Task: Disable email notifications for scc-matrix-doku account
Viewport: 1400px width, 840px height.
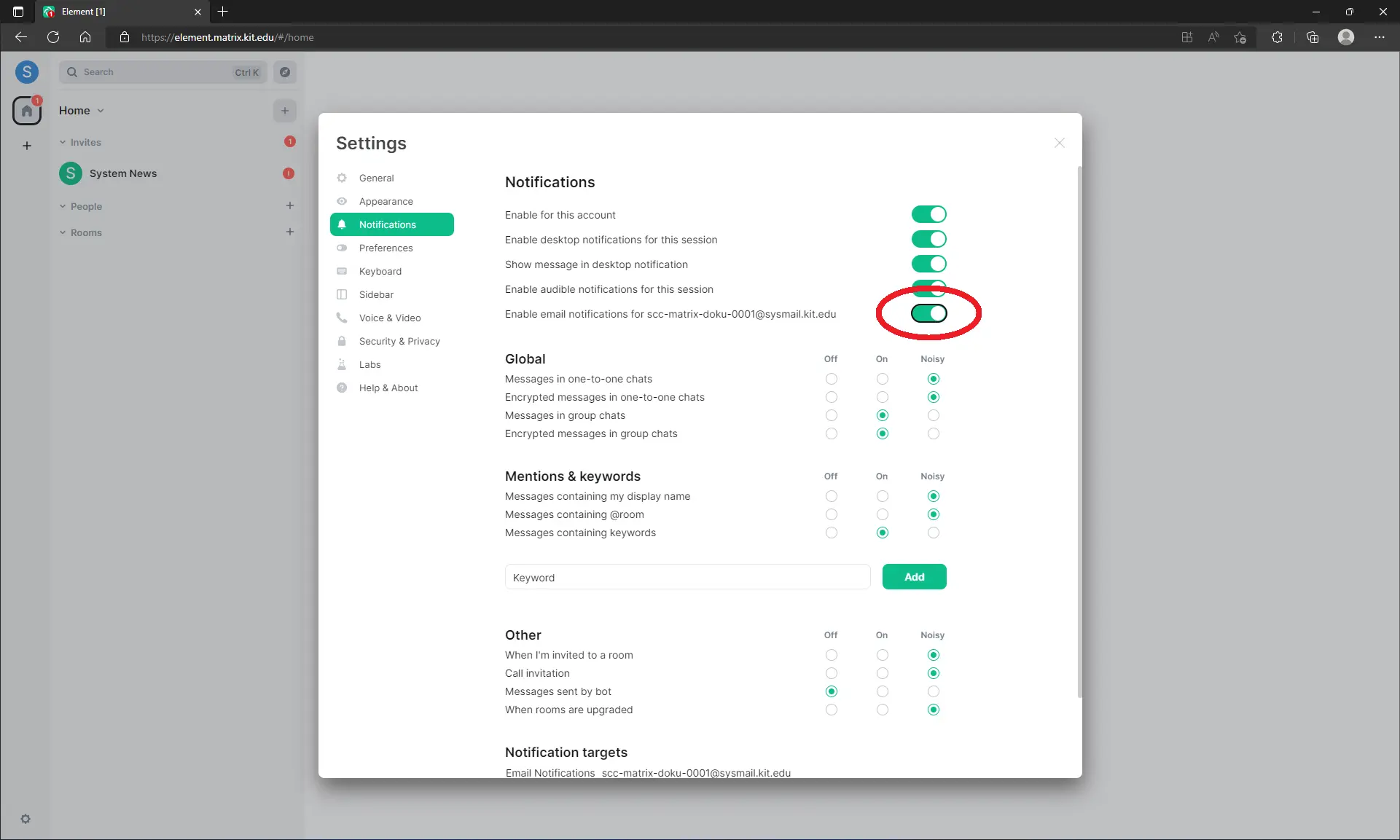Action: [x=928, y=313]
